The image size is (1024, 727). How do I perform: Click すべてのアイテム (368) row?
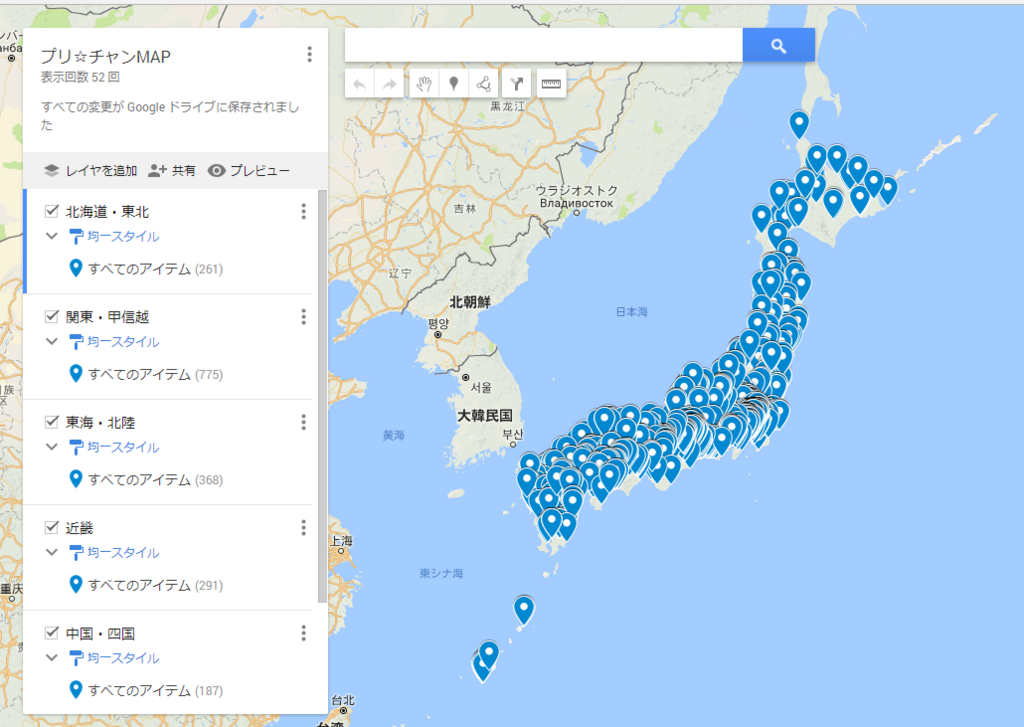(x=146, y=479)
